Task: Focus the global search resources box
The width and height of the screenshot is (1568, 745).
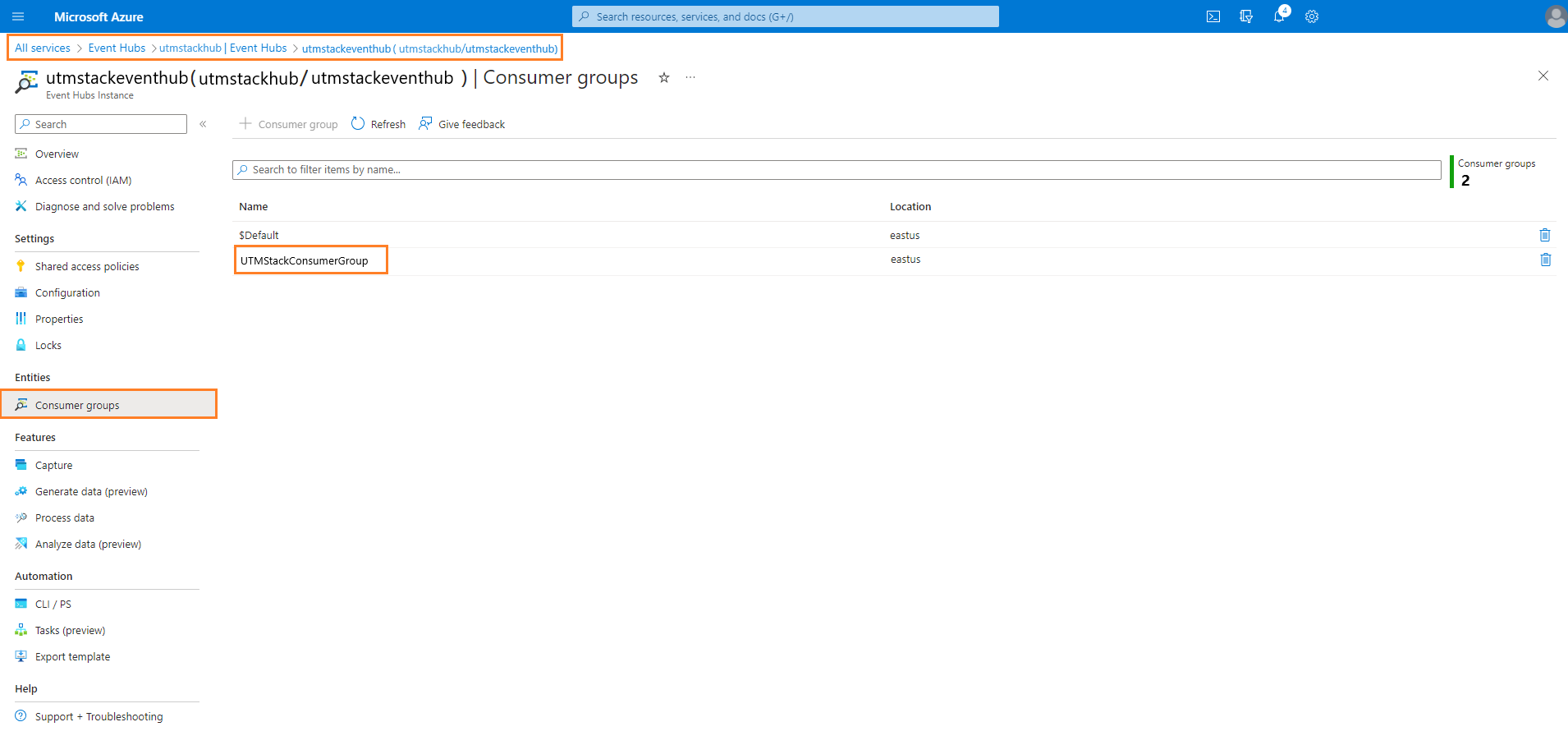Action: [786, 16]
